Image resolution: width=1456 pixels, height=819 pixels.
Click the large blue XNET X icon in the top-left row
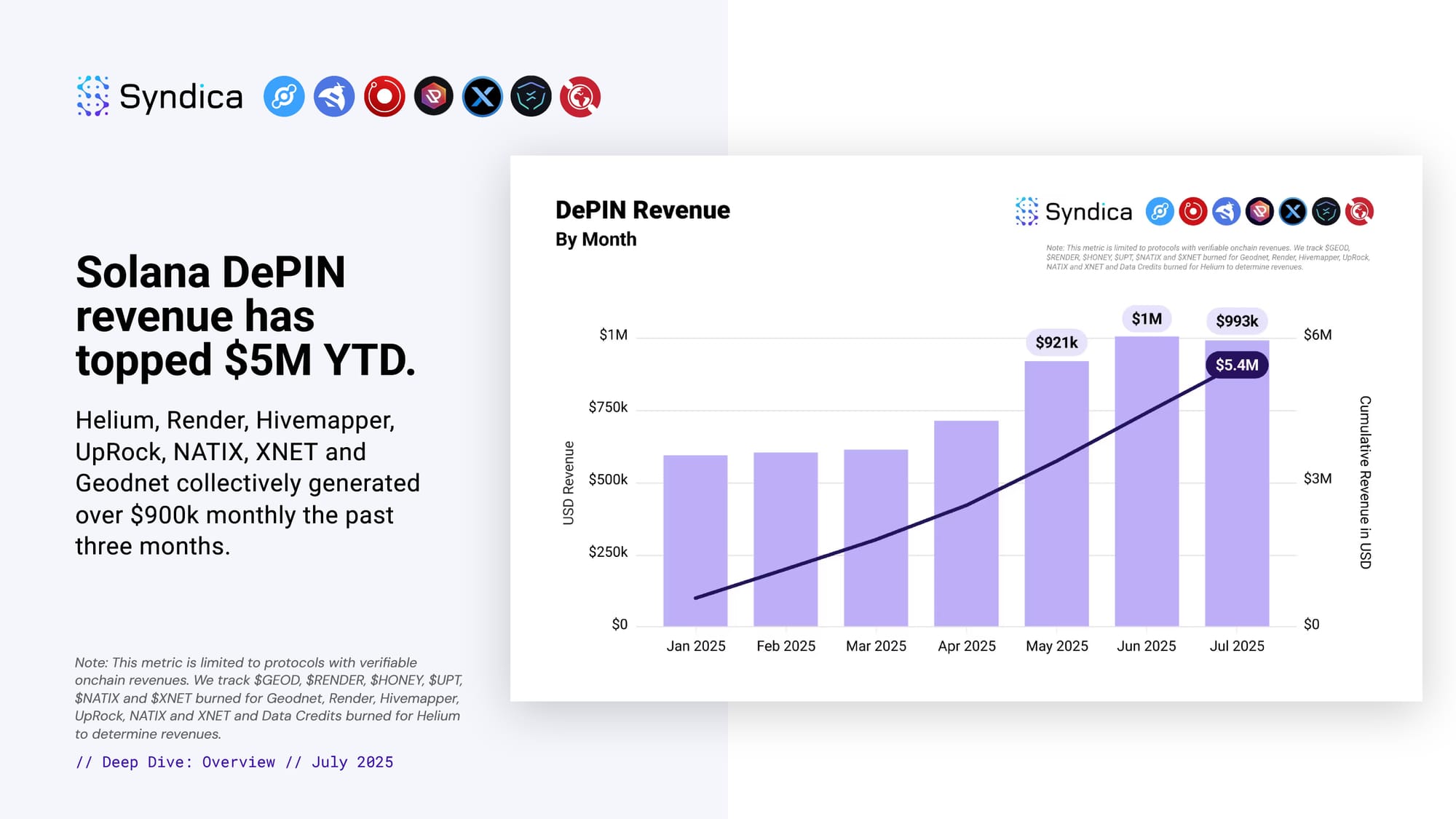482,96
